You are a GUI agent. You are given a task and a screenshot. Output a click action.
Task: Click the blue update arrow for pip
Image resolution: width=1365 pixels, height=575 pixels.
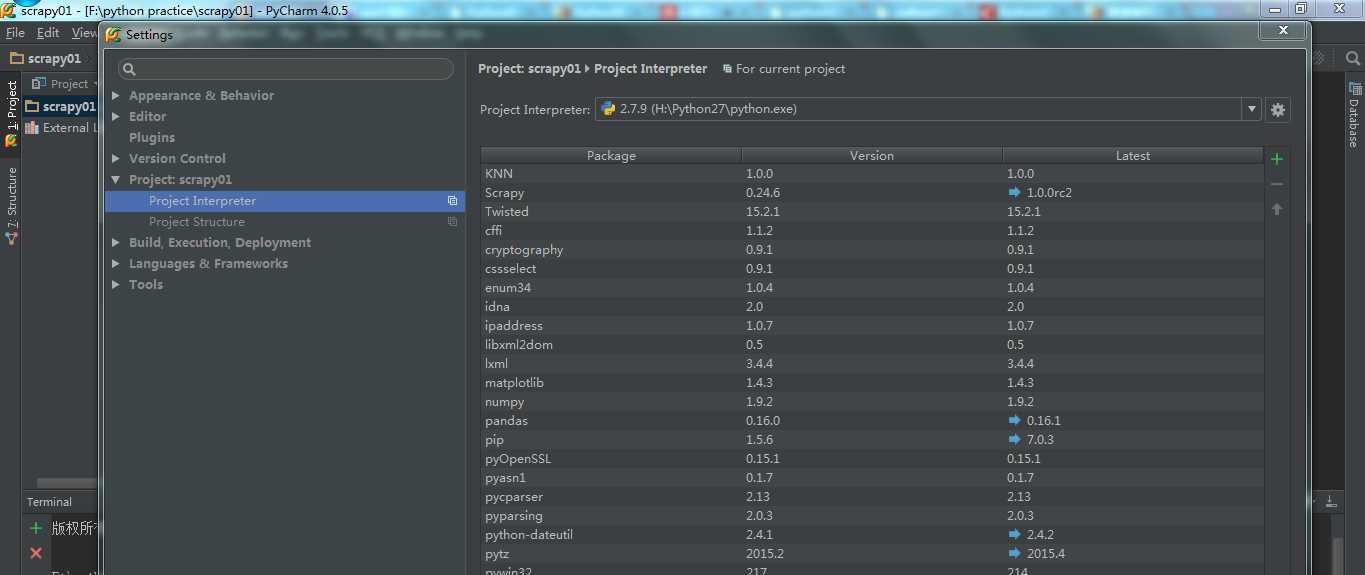[x=1015, y=440]
